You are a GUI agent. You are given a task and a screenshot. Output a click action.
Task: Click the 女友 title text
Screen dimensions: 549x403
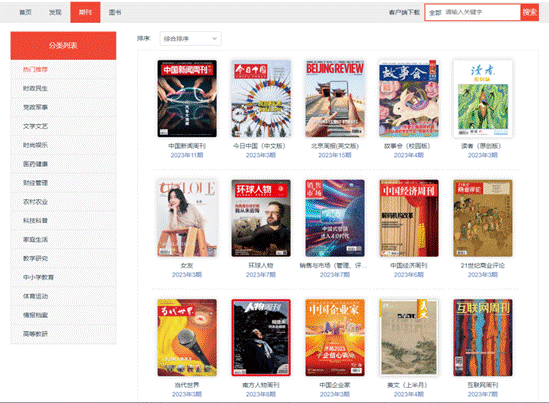point(187,266)
